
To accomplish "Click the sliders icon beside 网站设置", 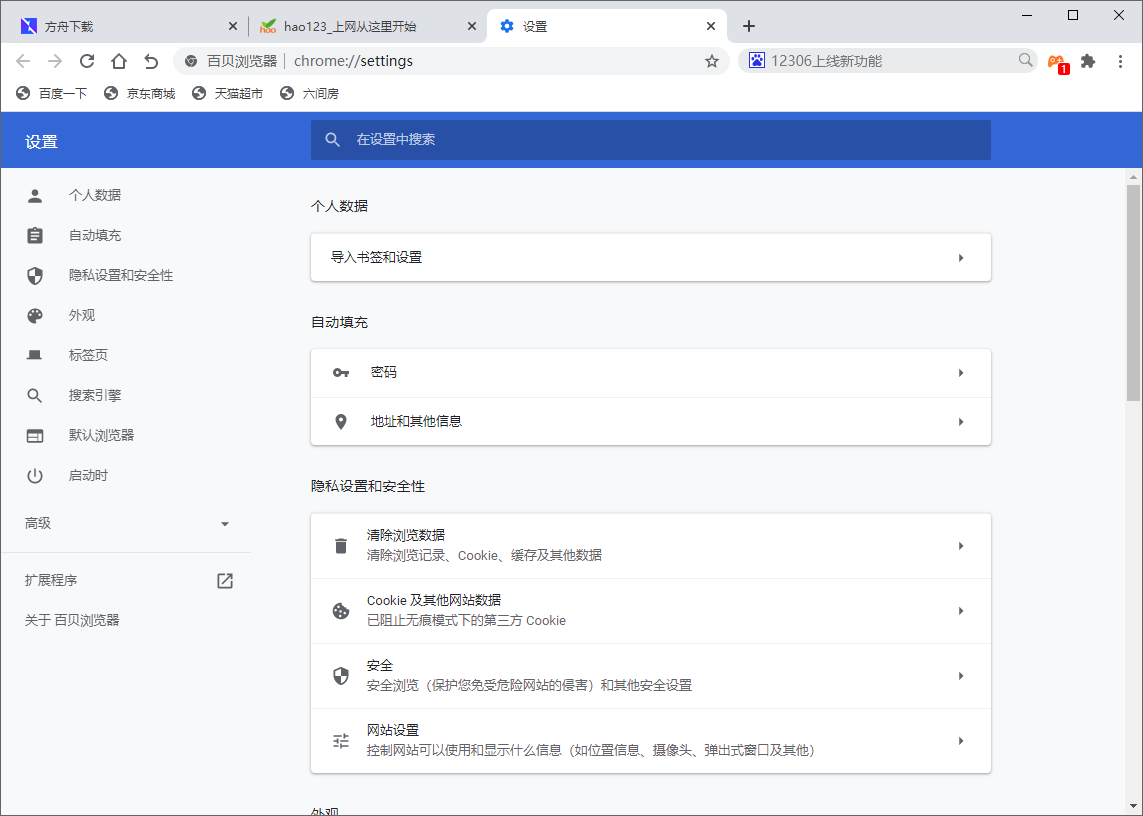I will [x=340, y=741].
